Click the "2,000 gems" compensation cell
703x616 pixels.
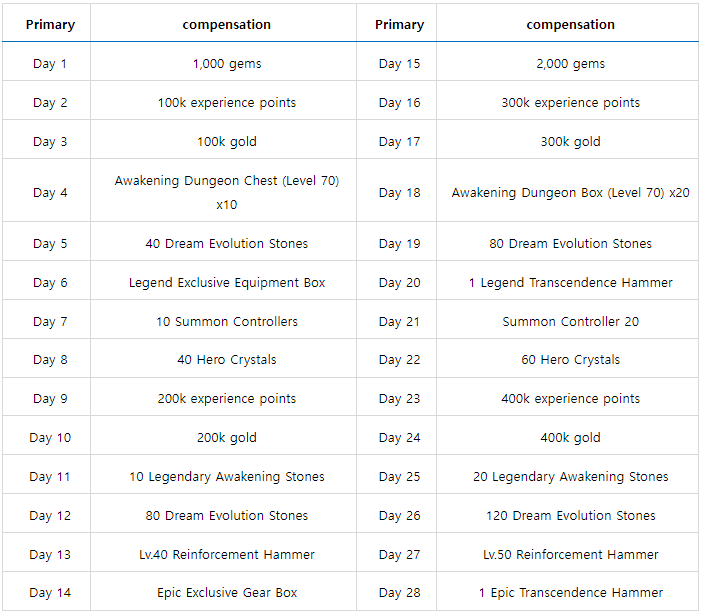tap(570, 64)
